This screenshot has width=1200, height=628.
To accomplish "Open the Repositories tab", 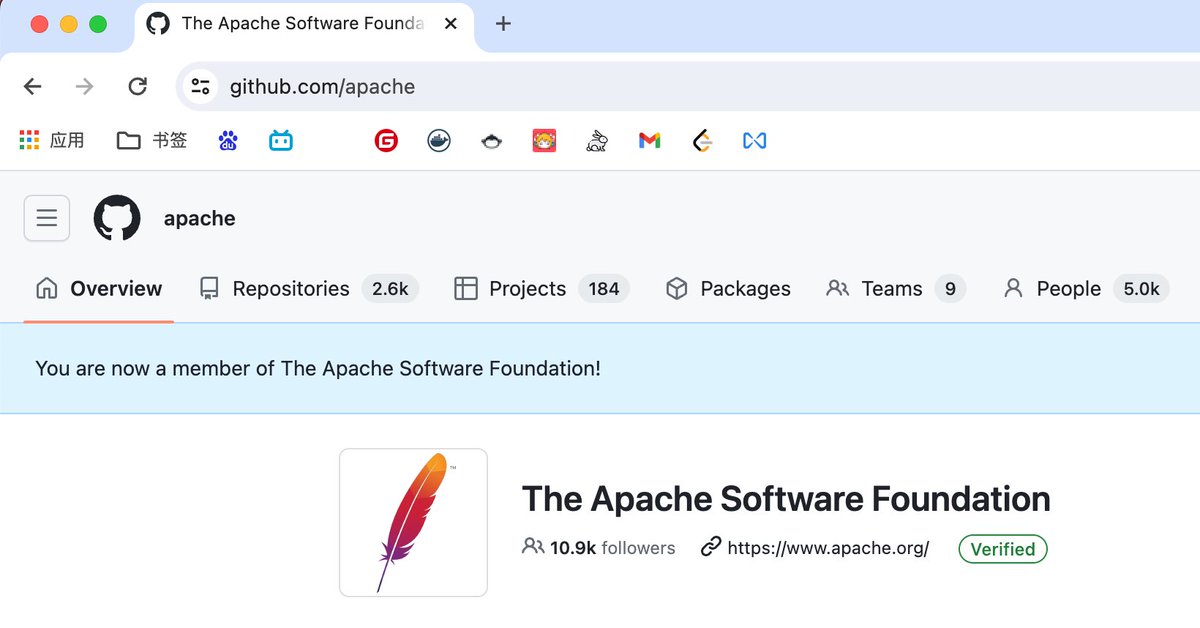I will 308,289.
